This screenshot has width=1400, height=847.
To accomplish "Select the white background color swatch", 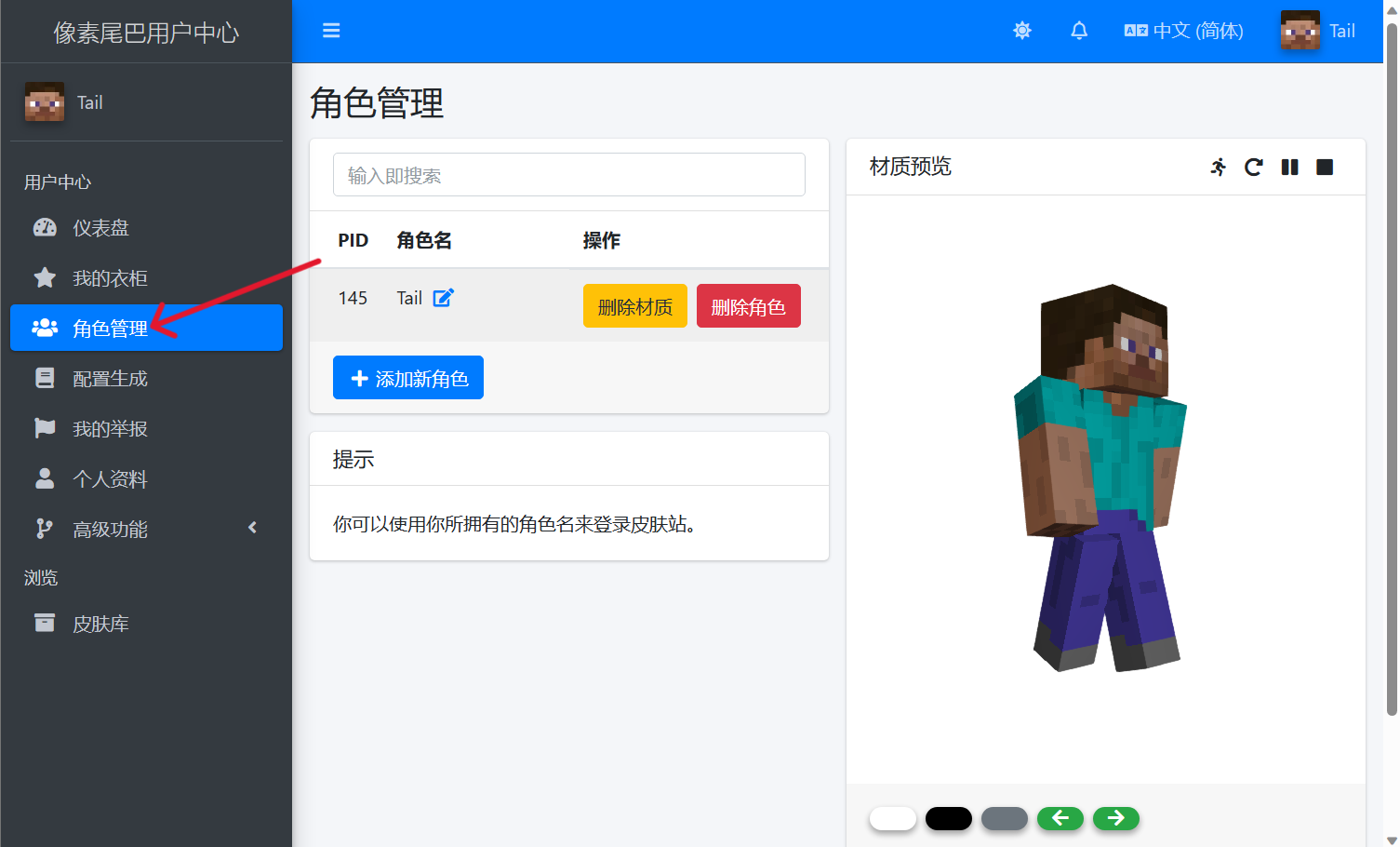I will 893,818.
